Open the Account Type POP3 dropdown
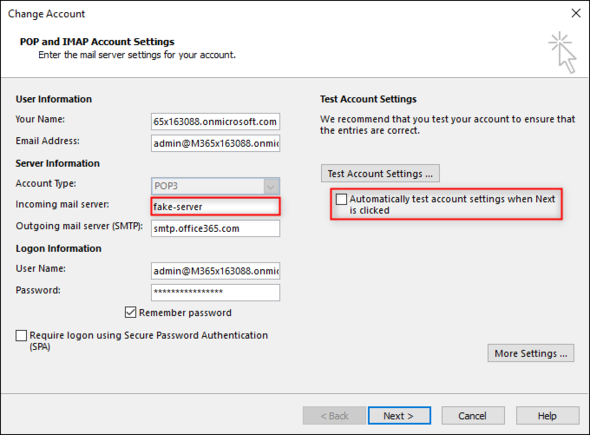Screen dimensions: 590x435 (x=215, y=186)
